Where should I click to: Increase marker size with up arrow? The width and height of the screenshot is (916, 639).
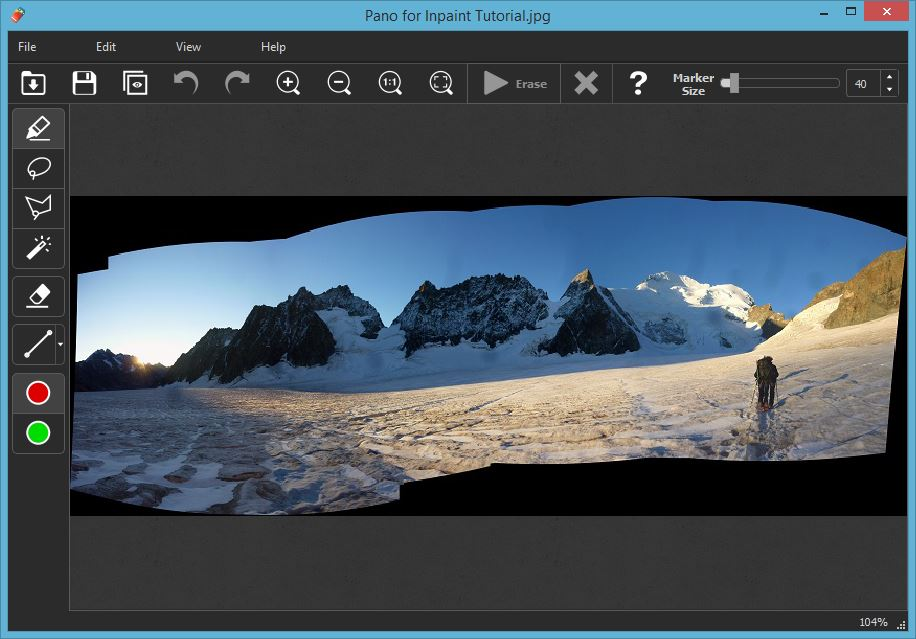coord(889,77)
